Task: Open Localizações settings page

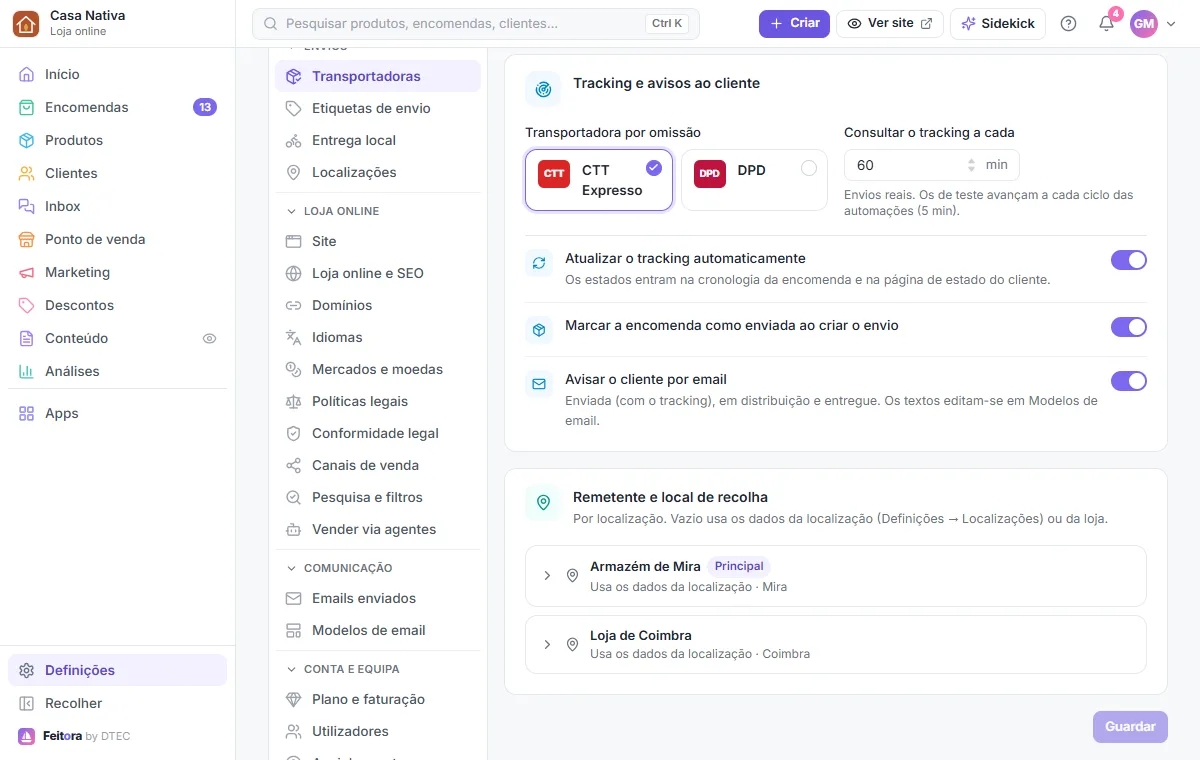Action: coord(378,172)
